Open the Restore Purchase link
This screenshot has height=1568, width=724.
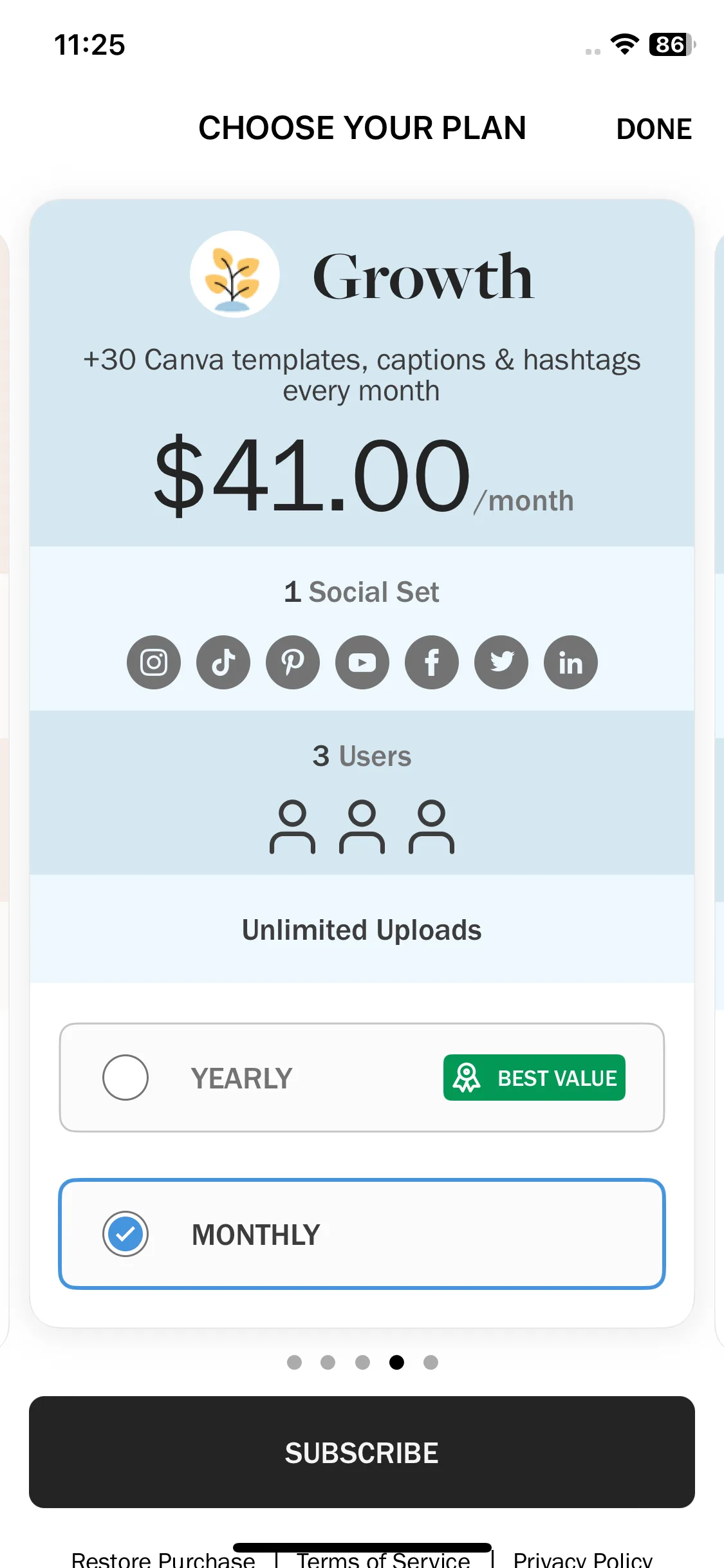pos(163,1559)
